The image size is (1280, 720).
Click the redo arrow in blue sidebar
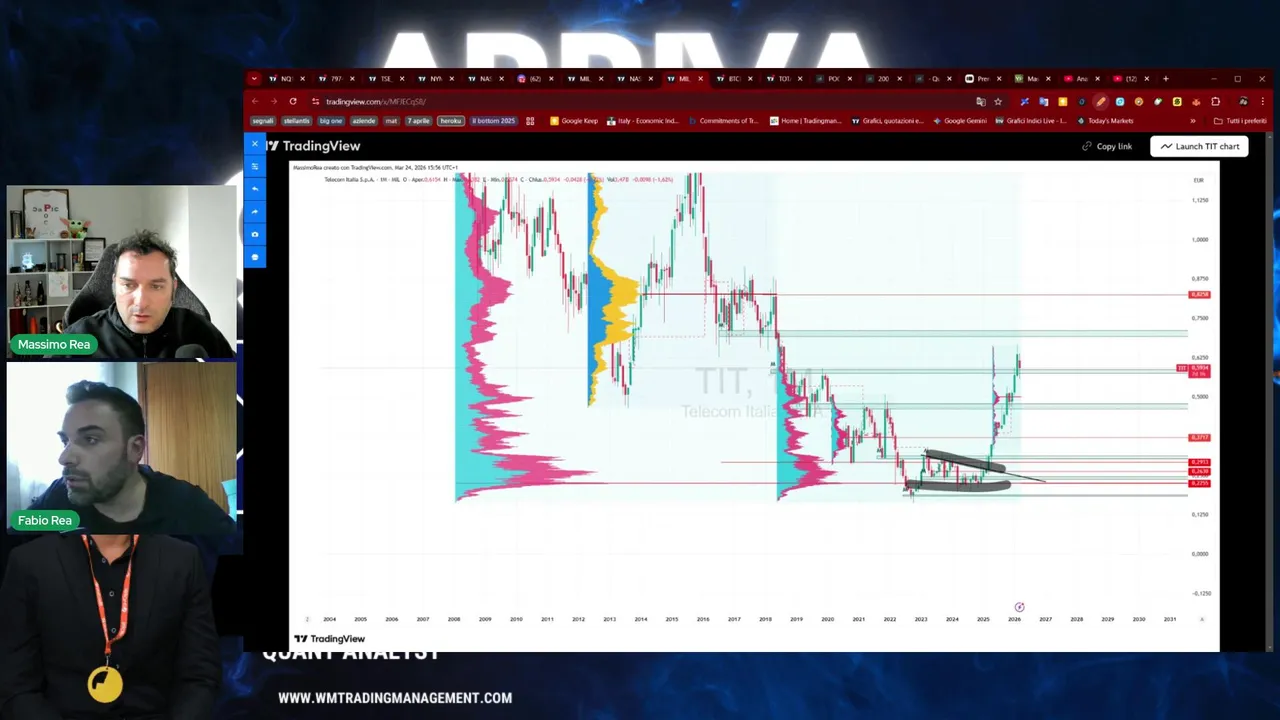[x=255, y=211]
